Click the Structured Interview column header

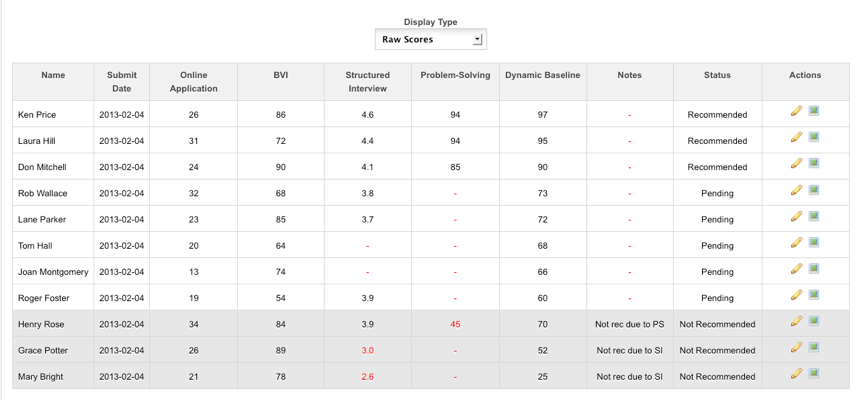[x=367, y=82]
